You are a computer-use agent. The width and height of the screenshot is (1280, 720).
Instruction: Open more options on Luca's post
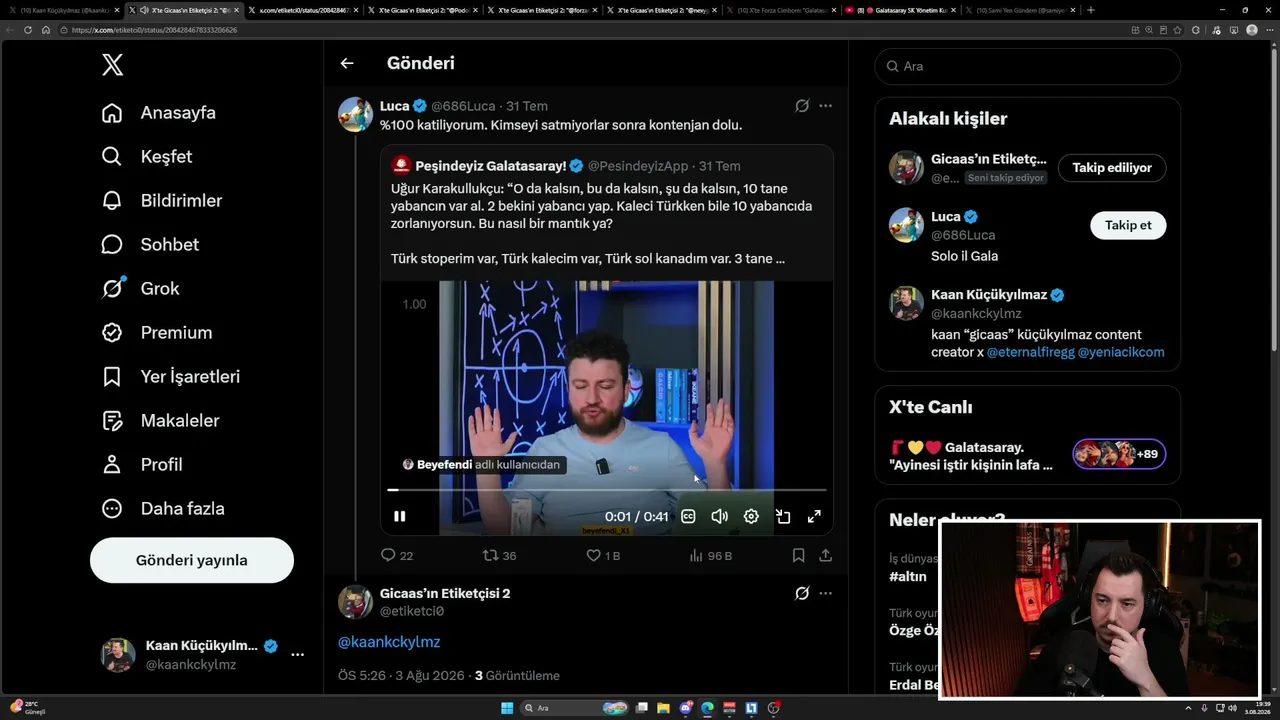(825, 106)
